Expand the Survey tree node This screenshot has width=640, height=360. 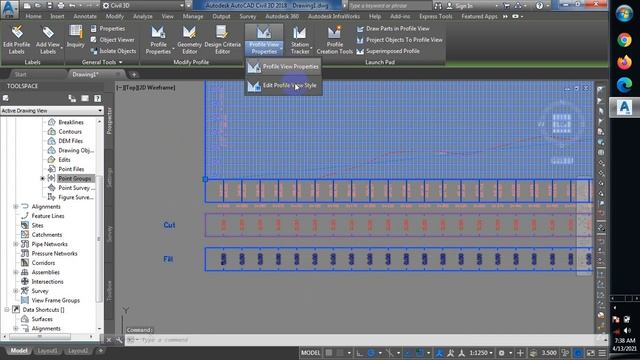coord(16,291)
